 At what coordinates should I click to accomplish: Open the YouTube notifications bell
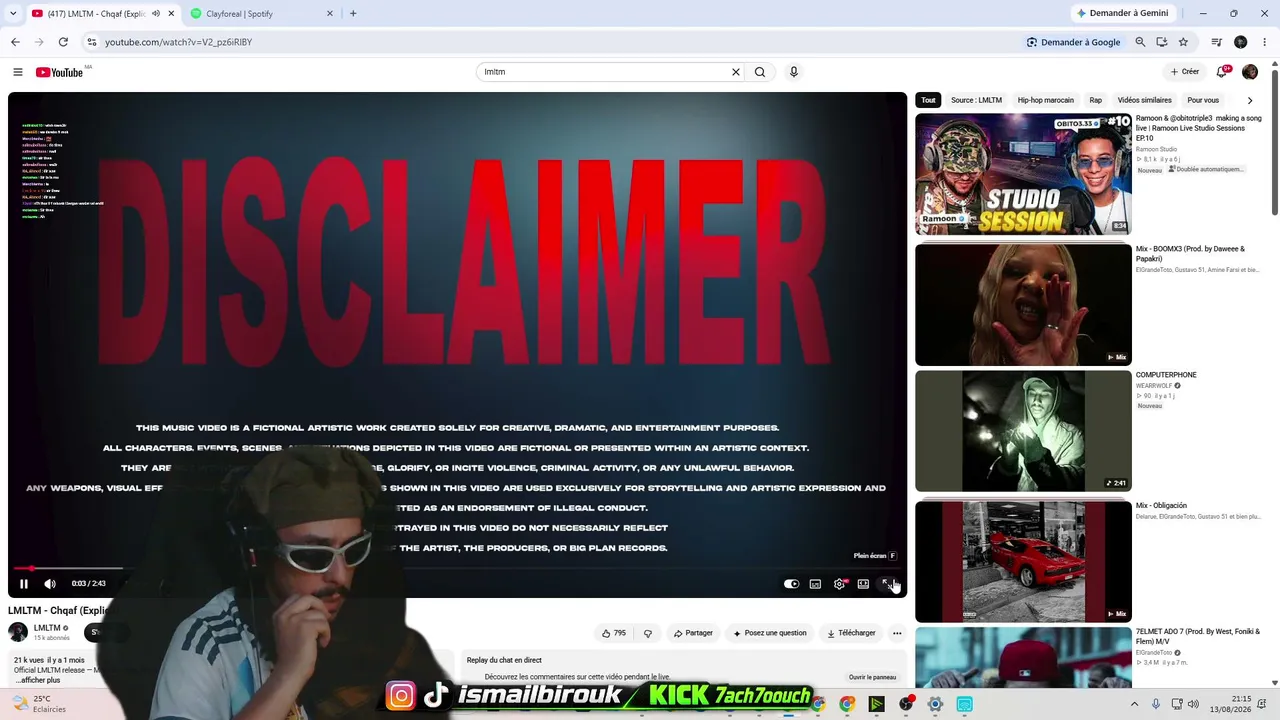1221,72
